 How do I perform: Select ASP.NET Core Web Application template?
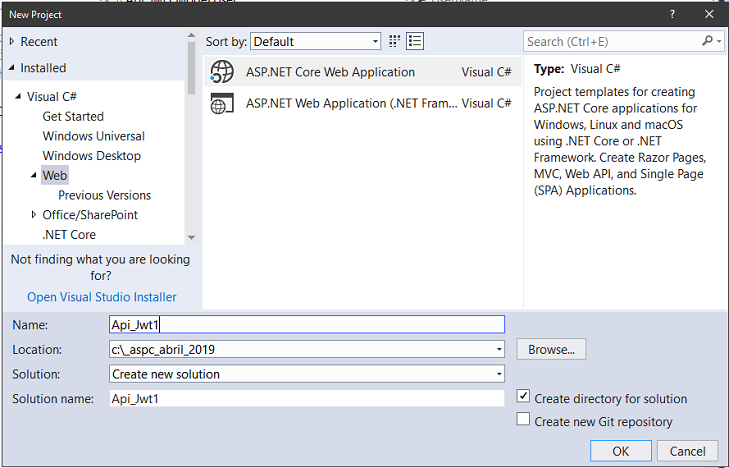[363, 72]
